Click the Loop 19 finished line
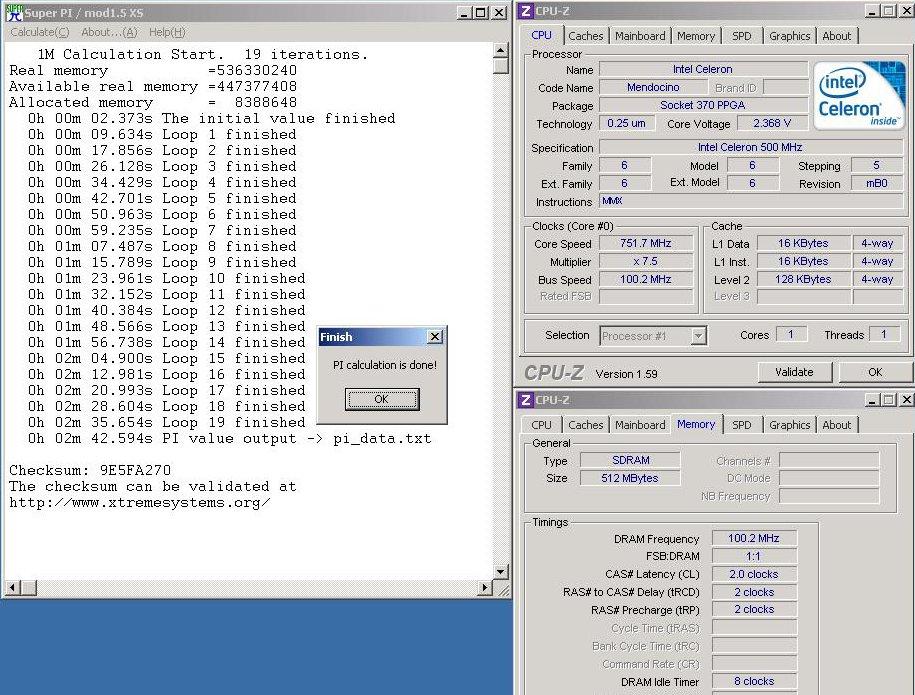The height and width of the screenshot is (695, 915). [x=166, y=422]
